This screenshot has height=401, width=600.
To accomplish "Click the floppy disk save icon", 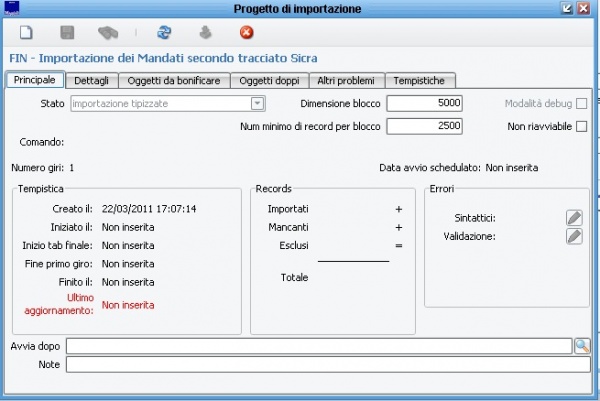I will point(67,33).
